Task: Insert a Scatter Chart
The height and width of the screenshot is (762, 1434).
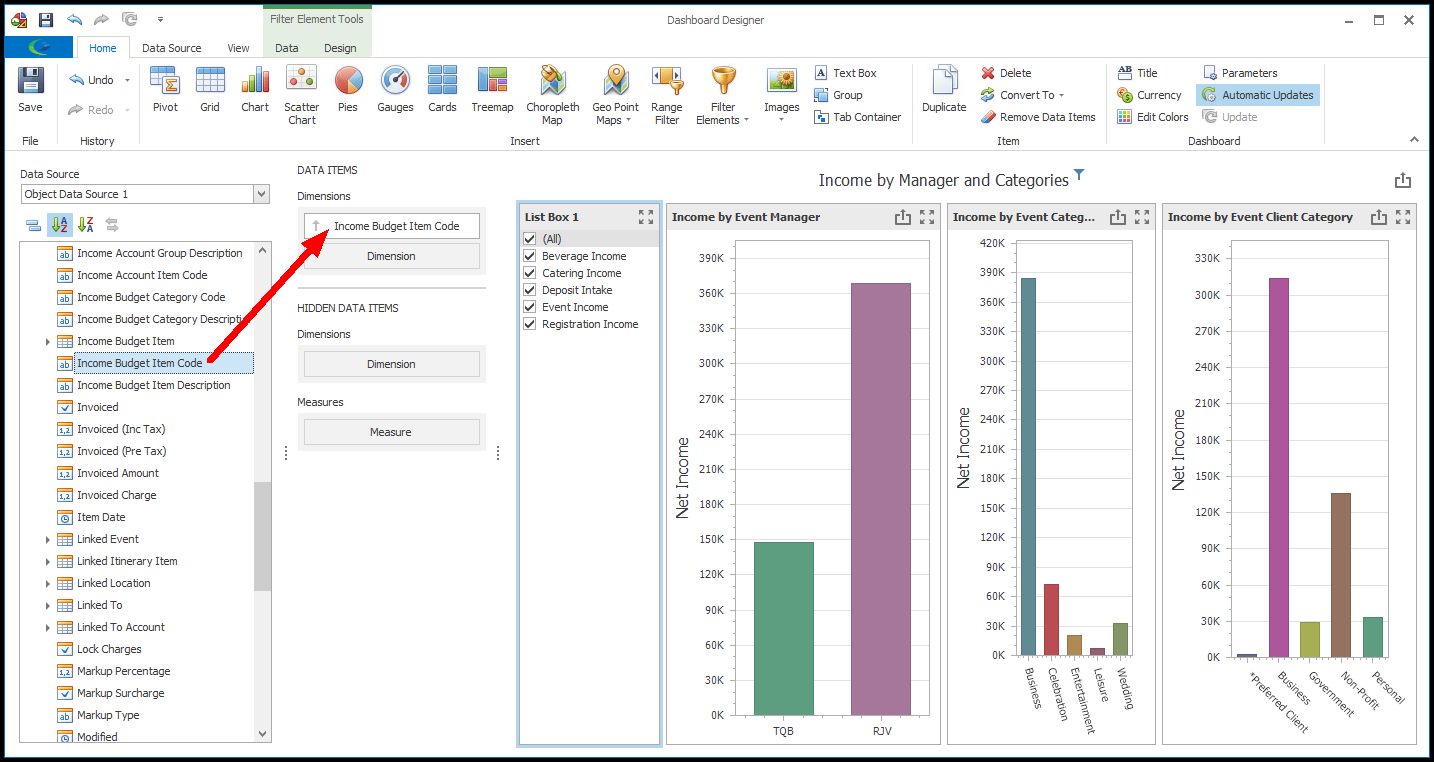Action: 301,95
